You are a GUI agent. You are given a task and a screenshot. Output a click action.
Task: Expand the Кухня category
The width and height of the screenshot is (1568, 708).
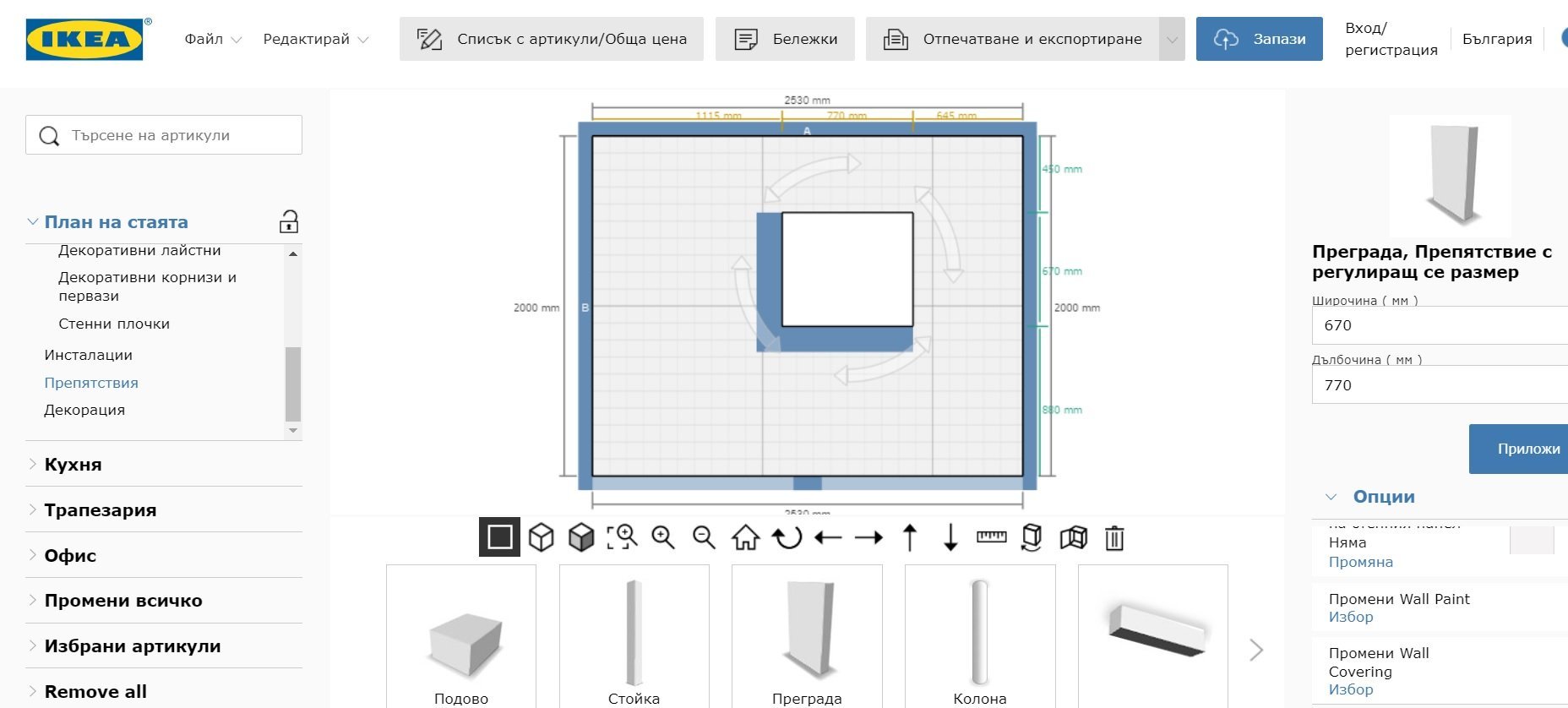click(x=73, y=464)
